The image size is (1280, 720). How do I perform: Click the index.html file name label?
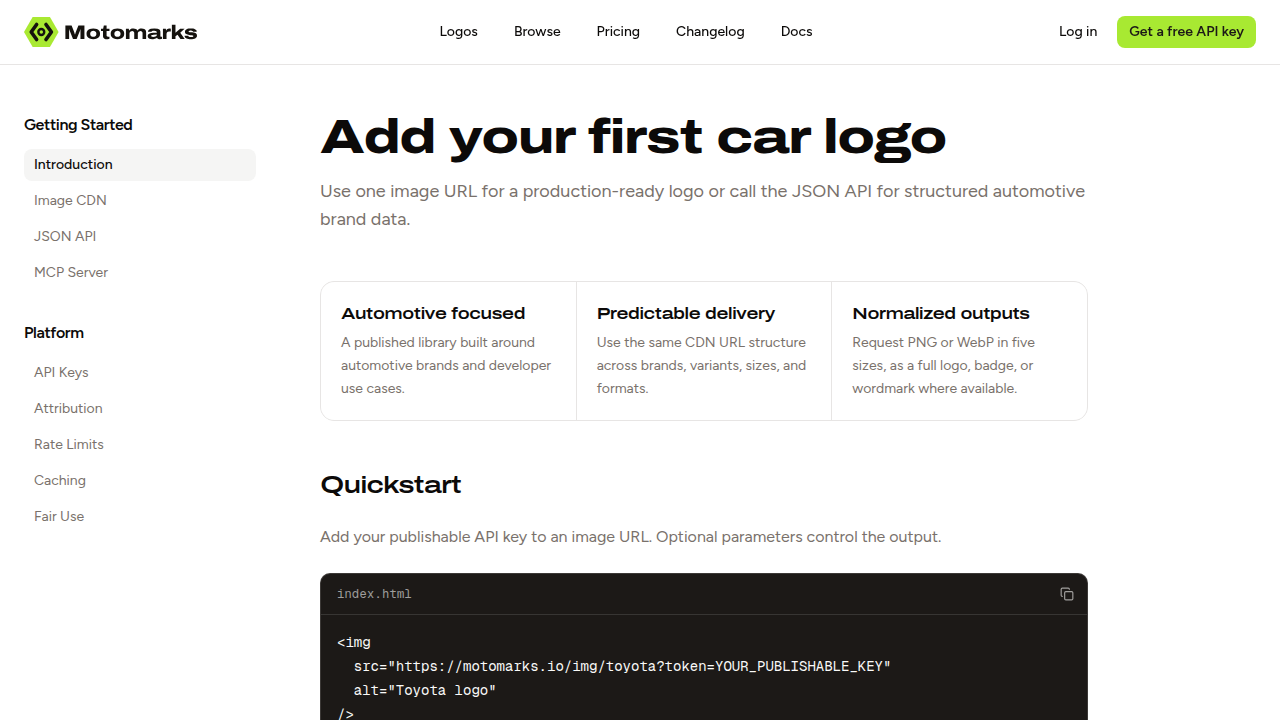pyautogui.click(x=374, y=594)
